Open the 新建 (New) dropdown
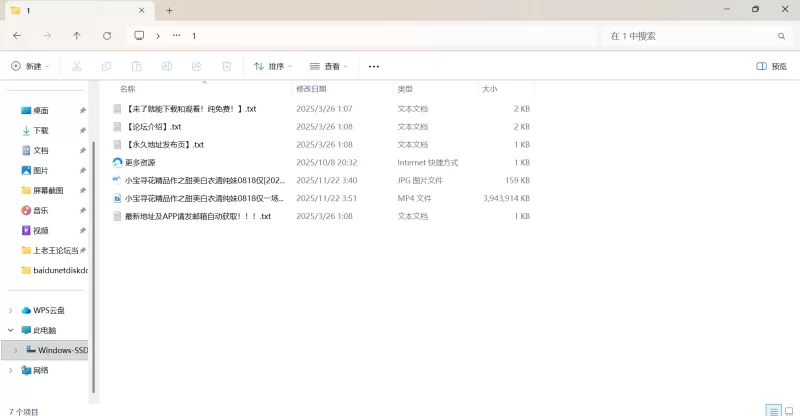The width and height of the screenshot is (800, 416). [x=30, y=66]
